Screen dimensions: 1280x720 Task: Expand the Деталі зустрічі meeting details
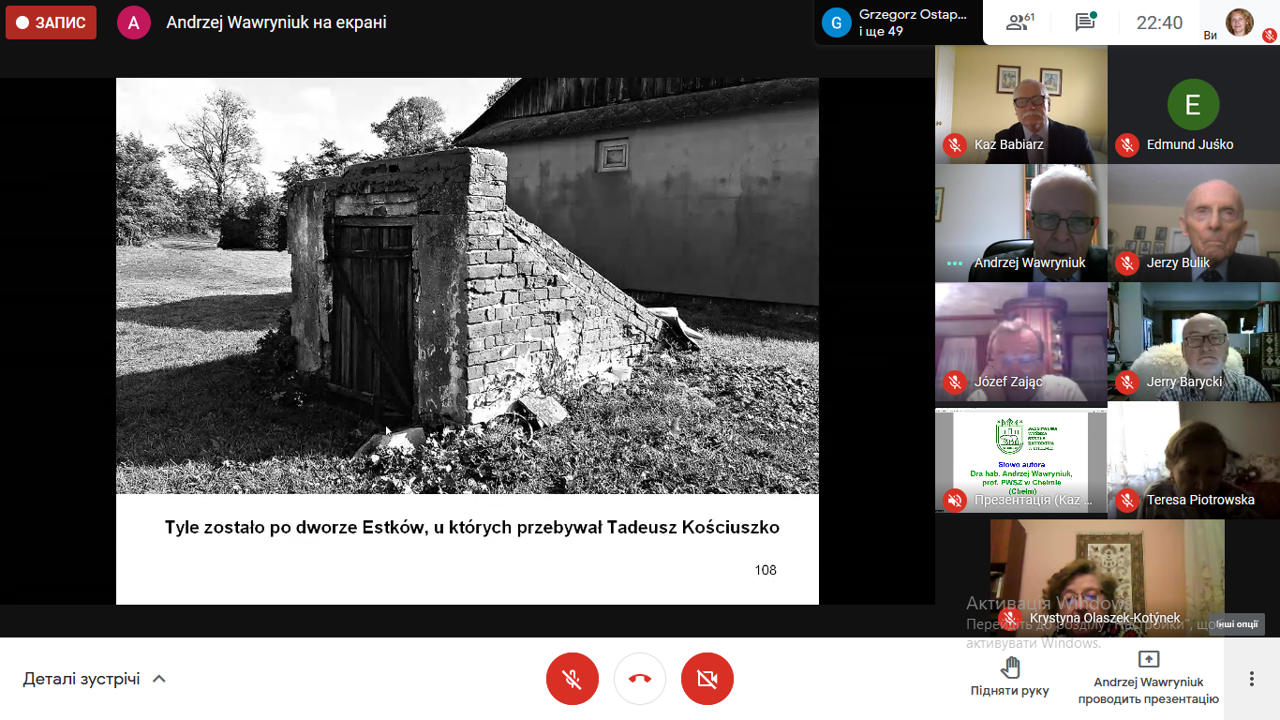pos(95,679)
